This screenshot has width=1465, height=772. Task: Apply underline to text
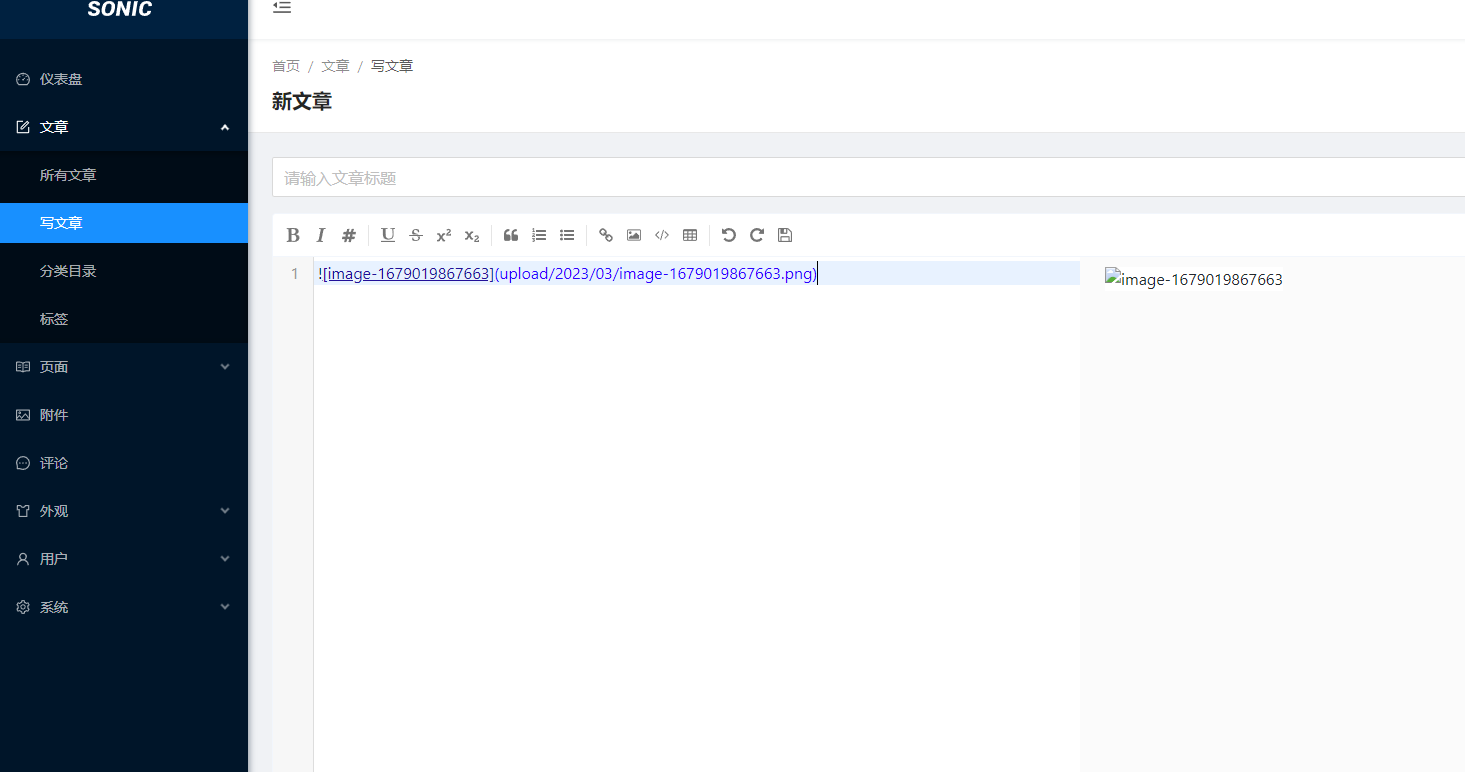pos(387,234)
